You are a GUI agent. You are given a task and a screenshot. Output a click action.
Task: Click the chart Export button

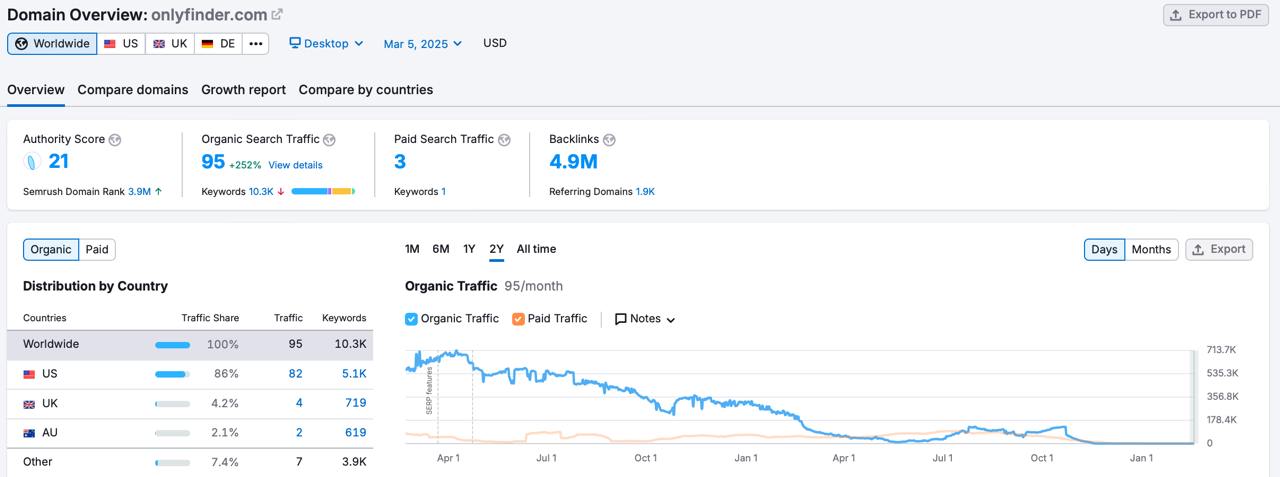[1219, 250]
